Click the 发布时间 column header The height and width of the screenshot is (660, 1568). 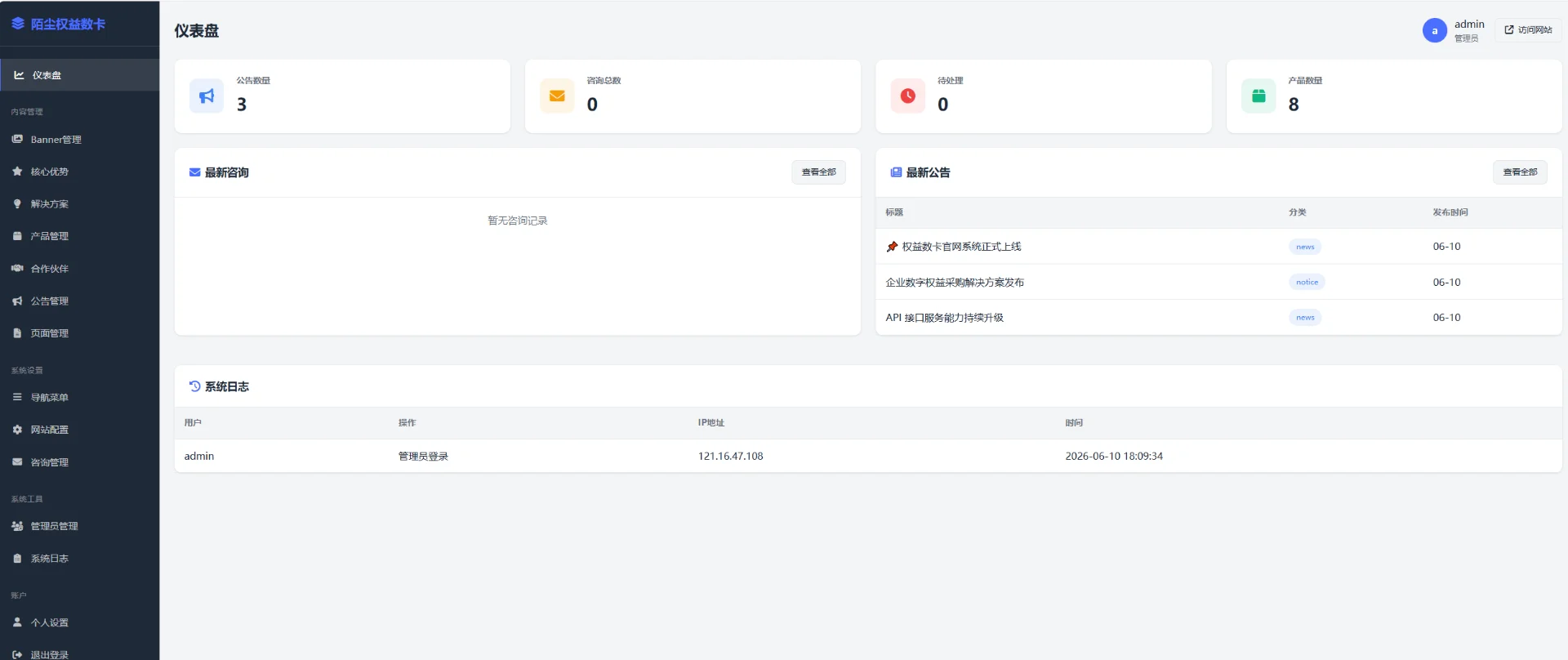click(1450, 212)
